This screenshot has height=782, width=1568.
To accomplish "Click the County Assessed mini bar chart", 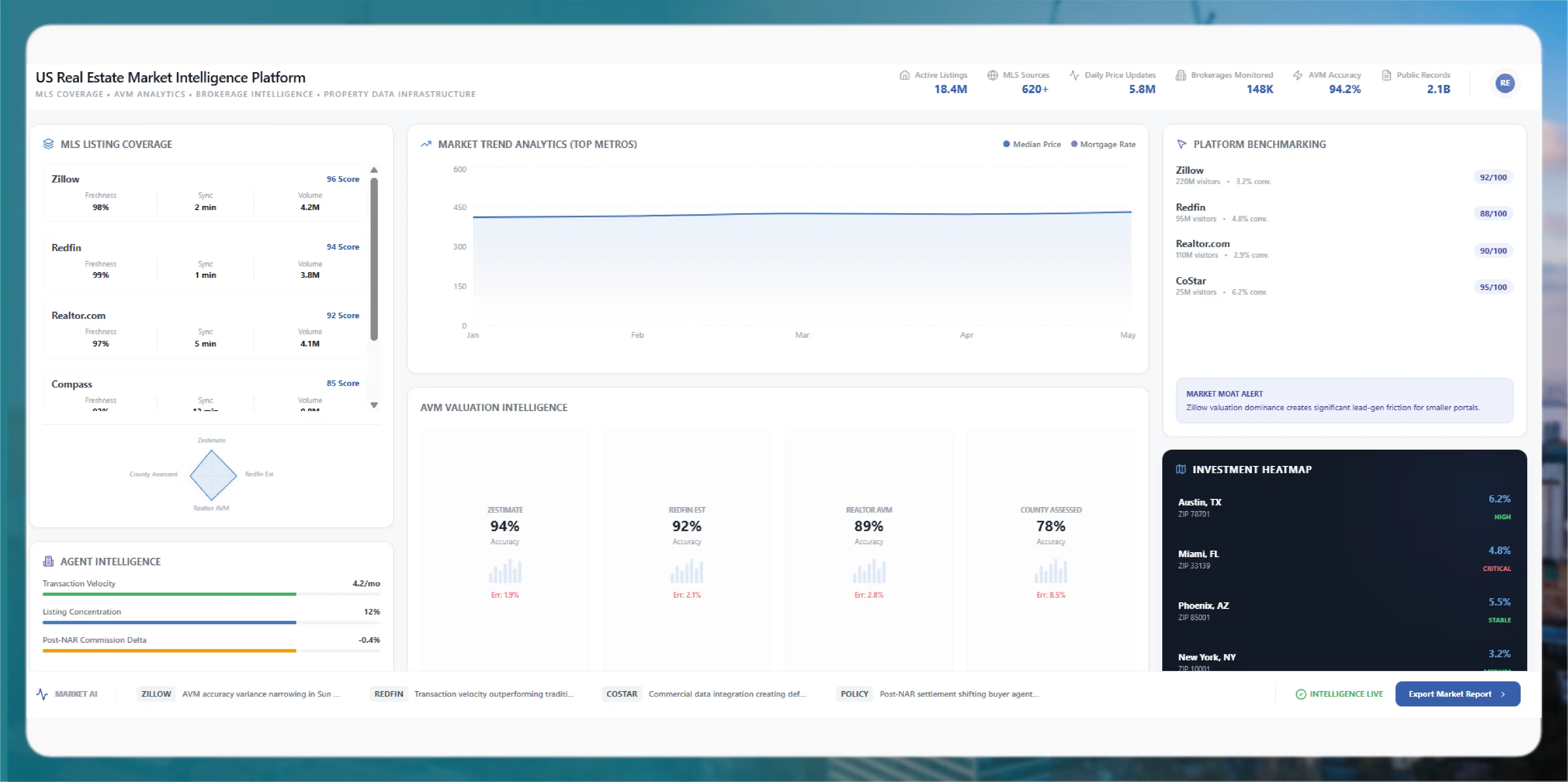I will (1051, 571).
